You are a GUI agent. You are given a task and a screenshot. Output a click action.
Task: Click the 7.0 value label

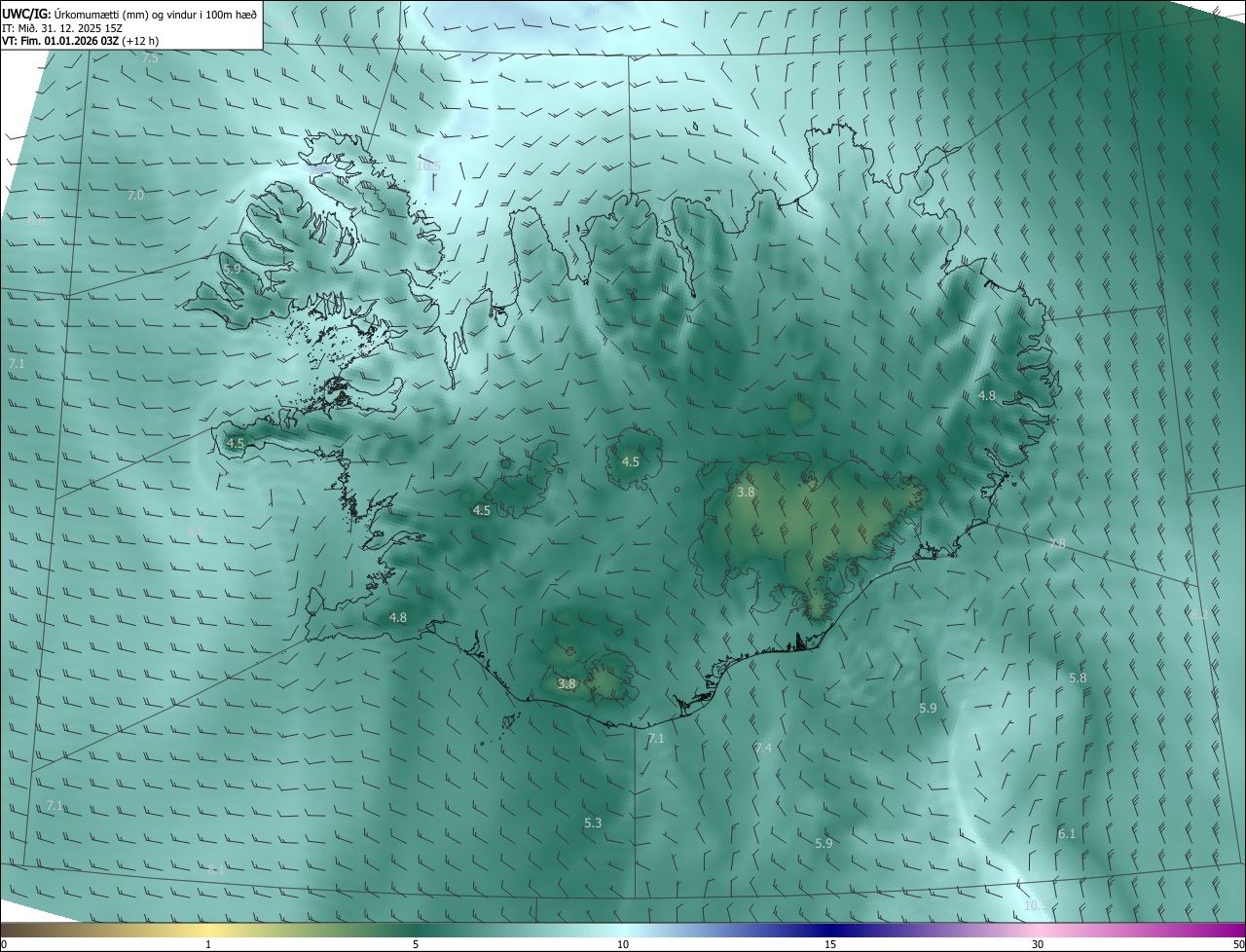pos(135,196)
